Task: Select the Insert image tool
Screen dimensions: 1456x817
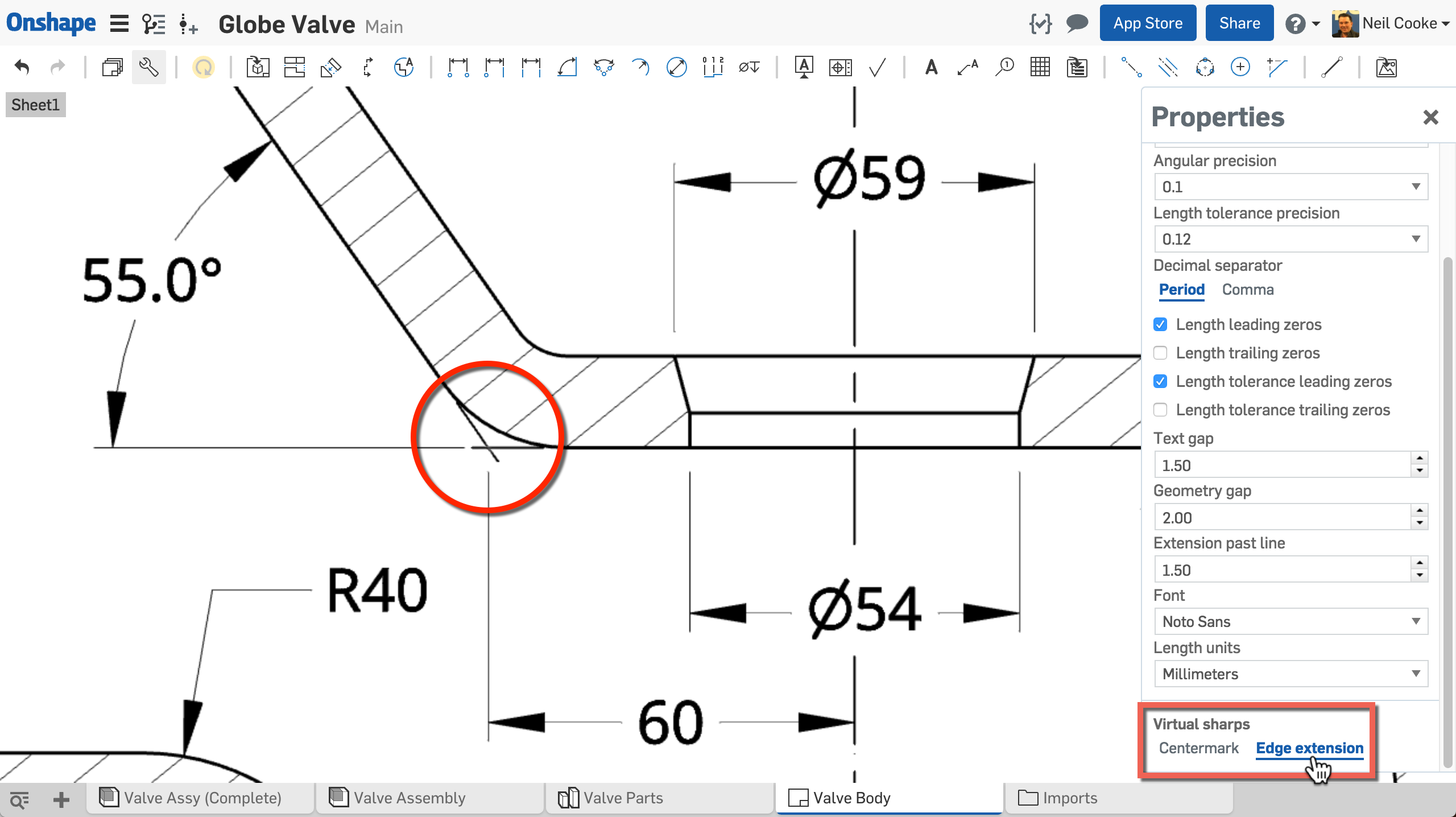Action: coord(1387,67)
